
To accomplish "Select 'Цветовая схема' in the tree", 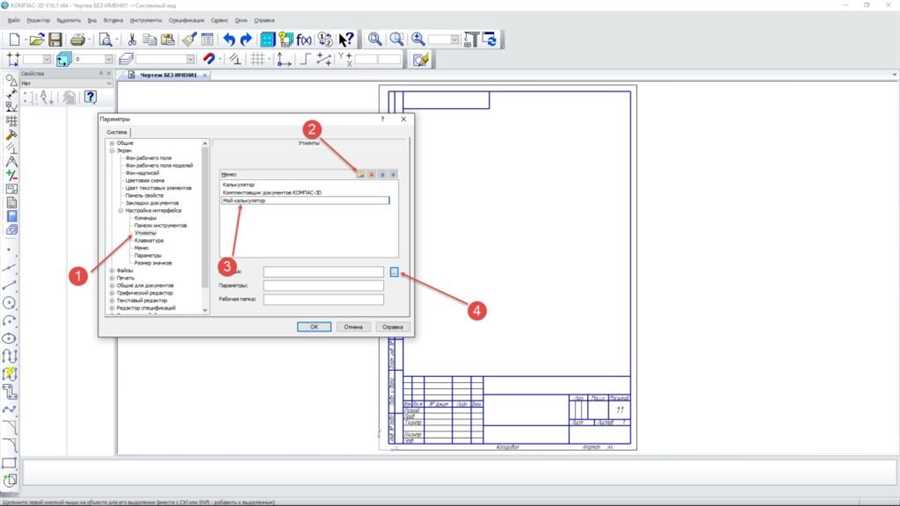I will (x=145, y=180).
